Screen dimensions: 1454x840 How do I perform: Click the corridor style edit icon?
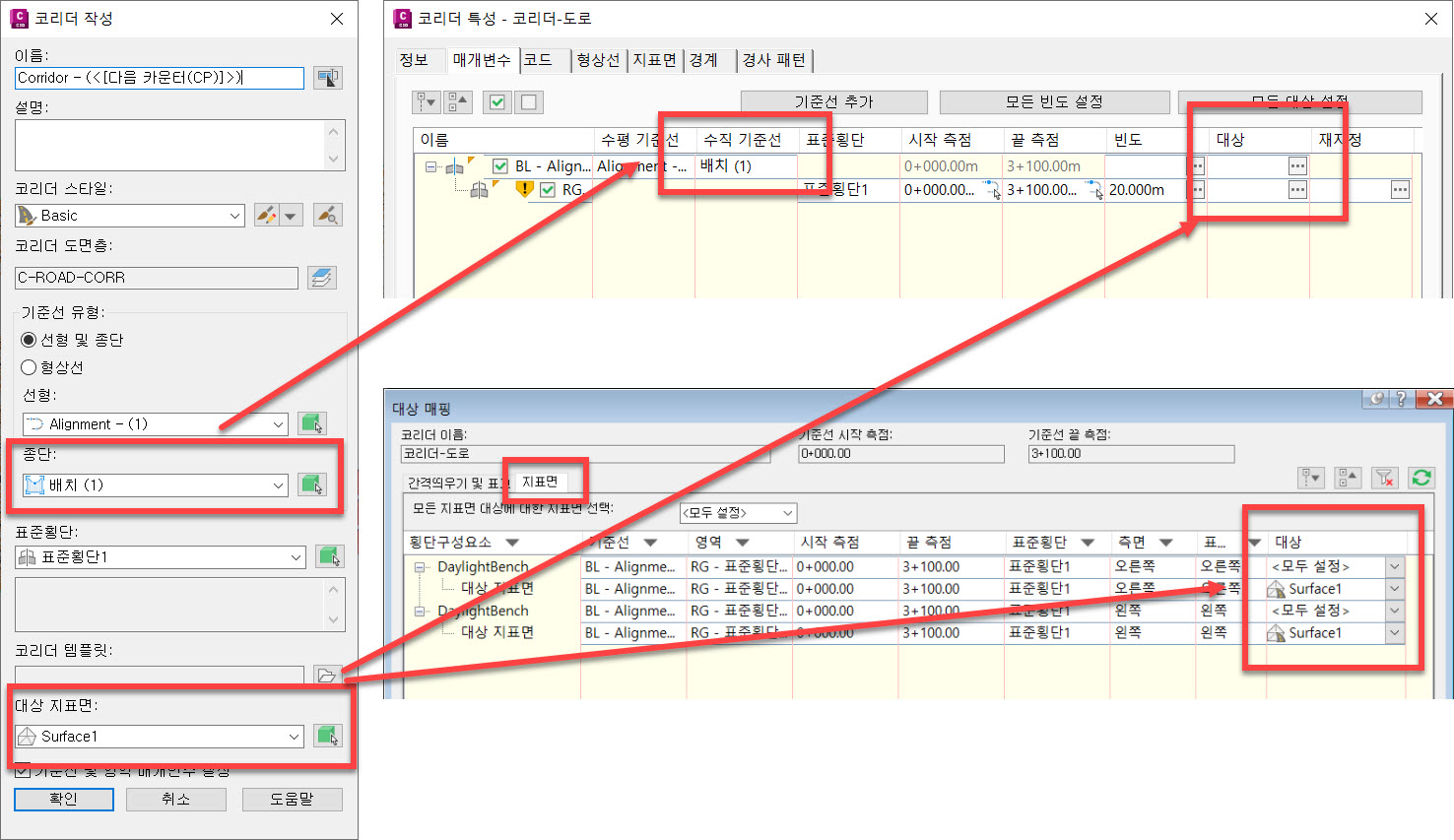tap(266, 215)
